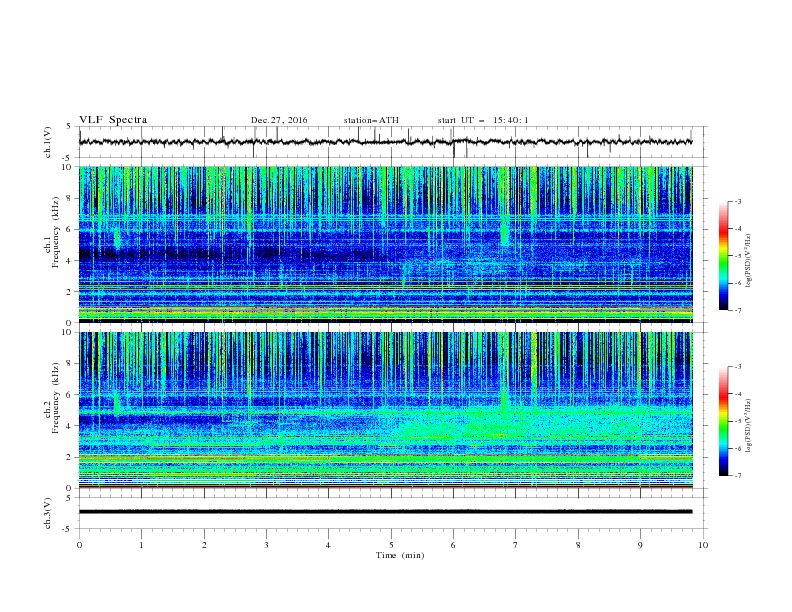792x612 pixels.
Task: Click the lower PSD color scale bar
Action: (x=723, y=421)
